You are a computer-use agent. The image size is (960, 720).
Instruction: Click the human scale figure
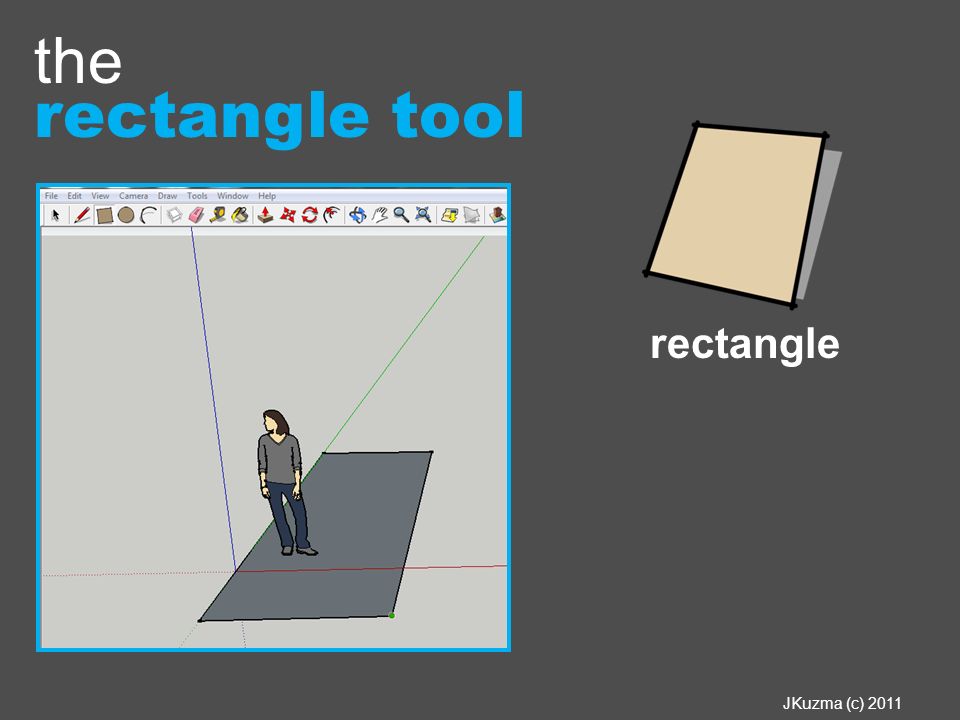[x=283, y=482]
